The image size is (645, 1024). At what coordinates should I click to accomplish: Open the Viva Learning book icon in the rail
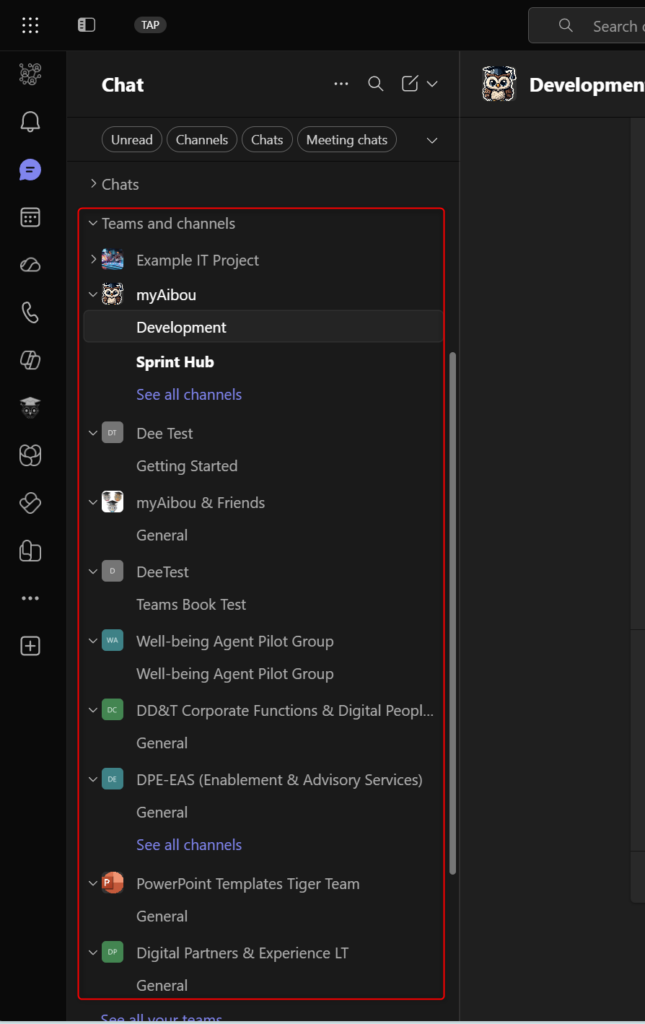[30, 551]
